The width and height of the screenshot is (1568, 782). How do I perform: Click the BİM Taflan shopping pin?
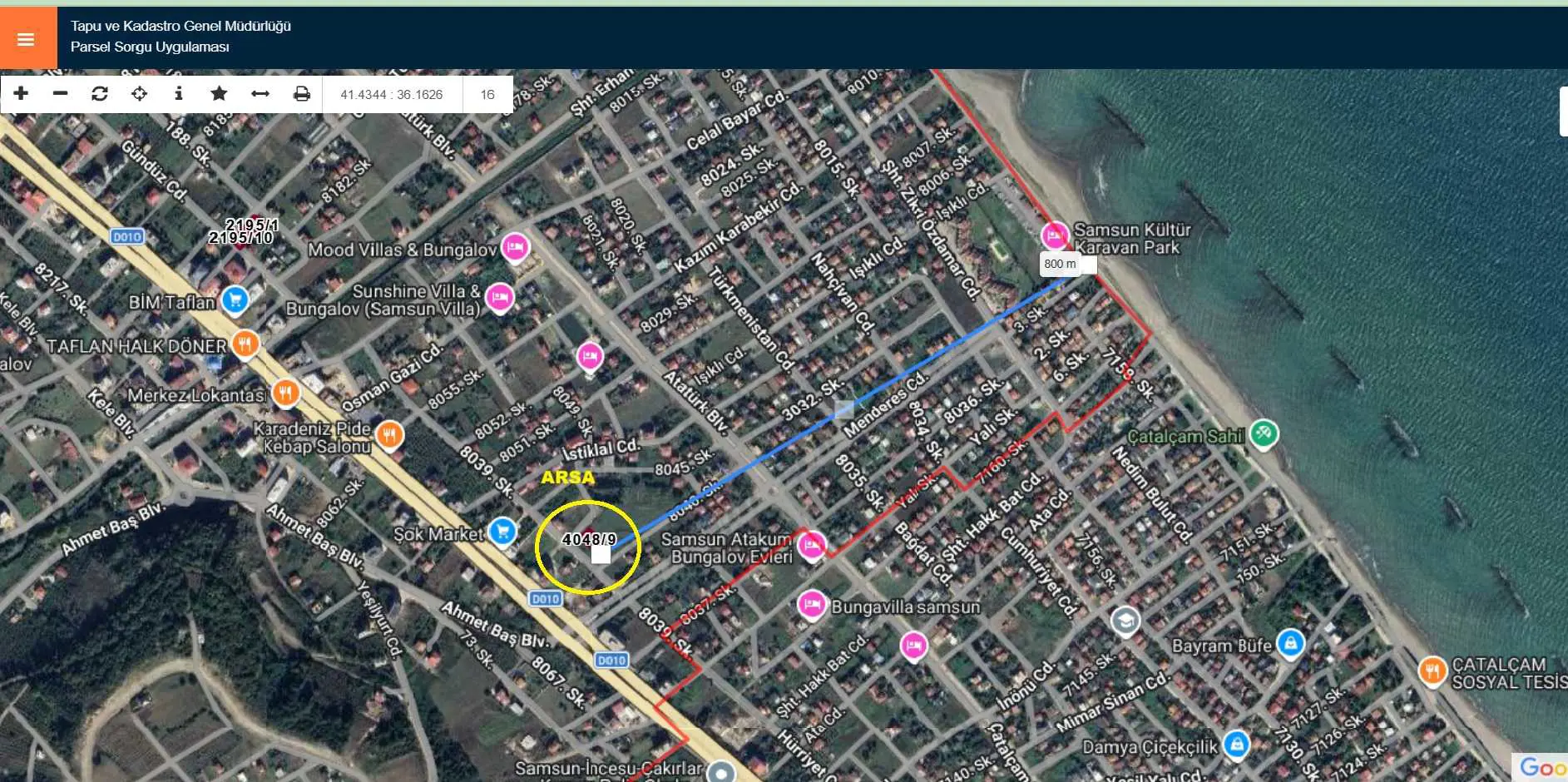(235, 299)
